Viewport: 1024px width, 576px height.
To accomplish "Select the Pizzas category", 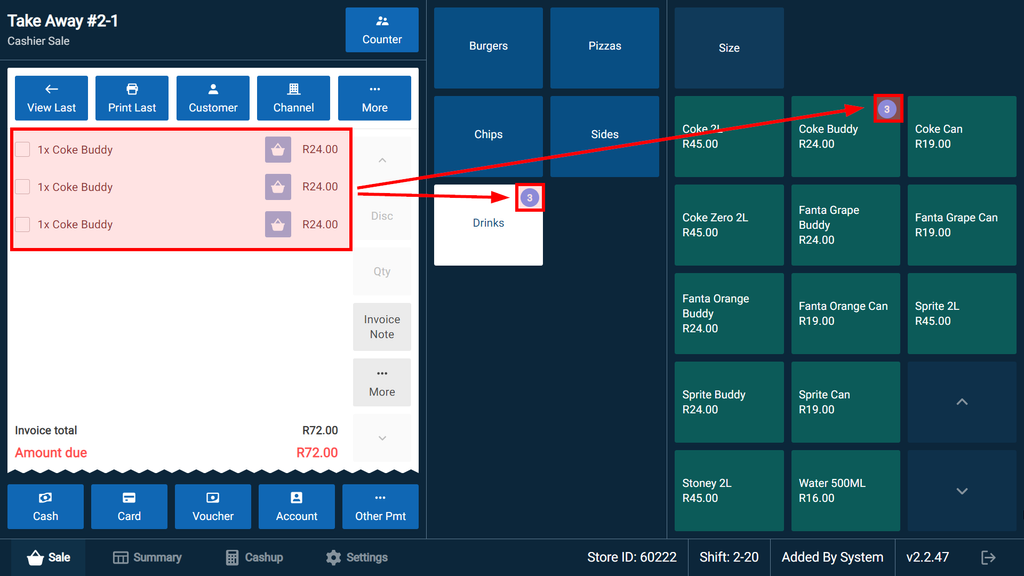I will pos(605,48).
